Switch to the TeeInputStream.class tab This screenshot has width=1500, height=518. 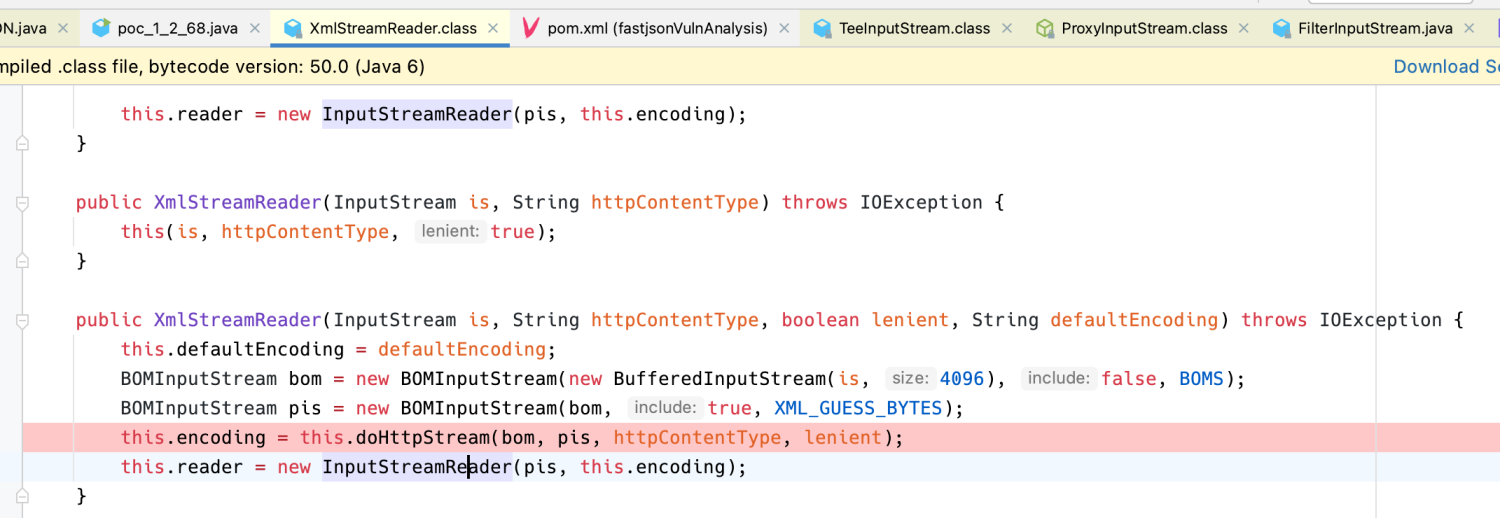tap(915, 28)
